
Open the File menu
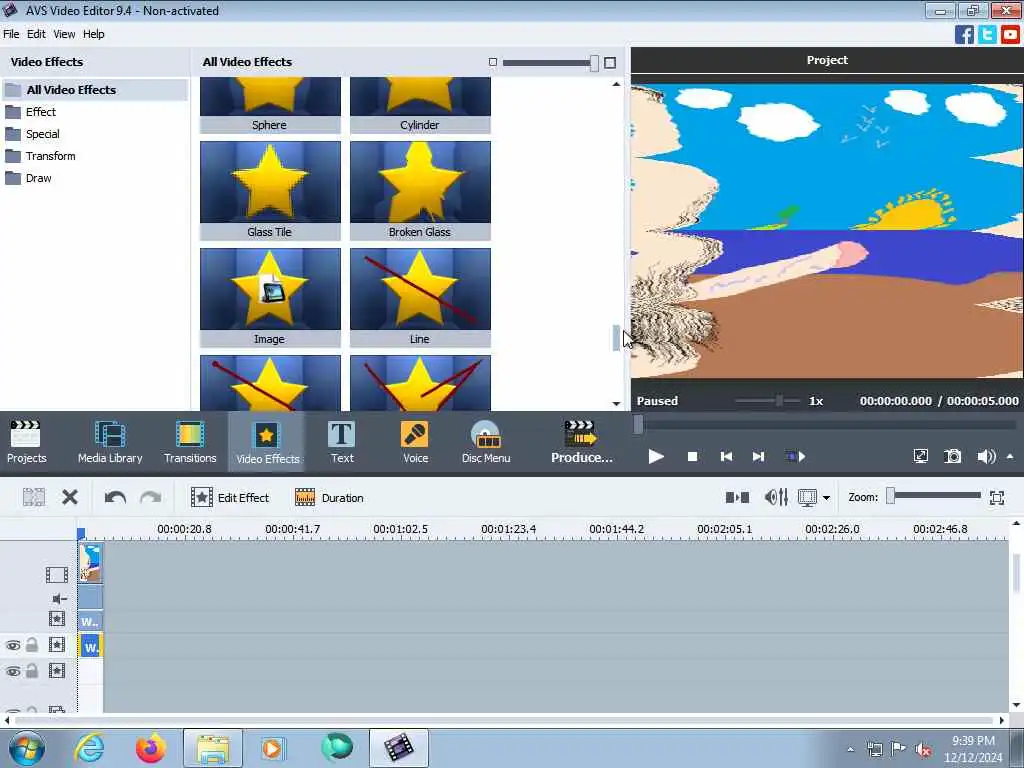pos(11,34)
